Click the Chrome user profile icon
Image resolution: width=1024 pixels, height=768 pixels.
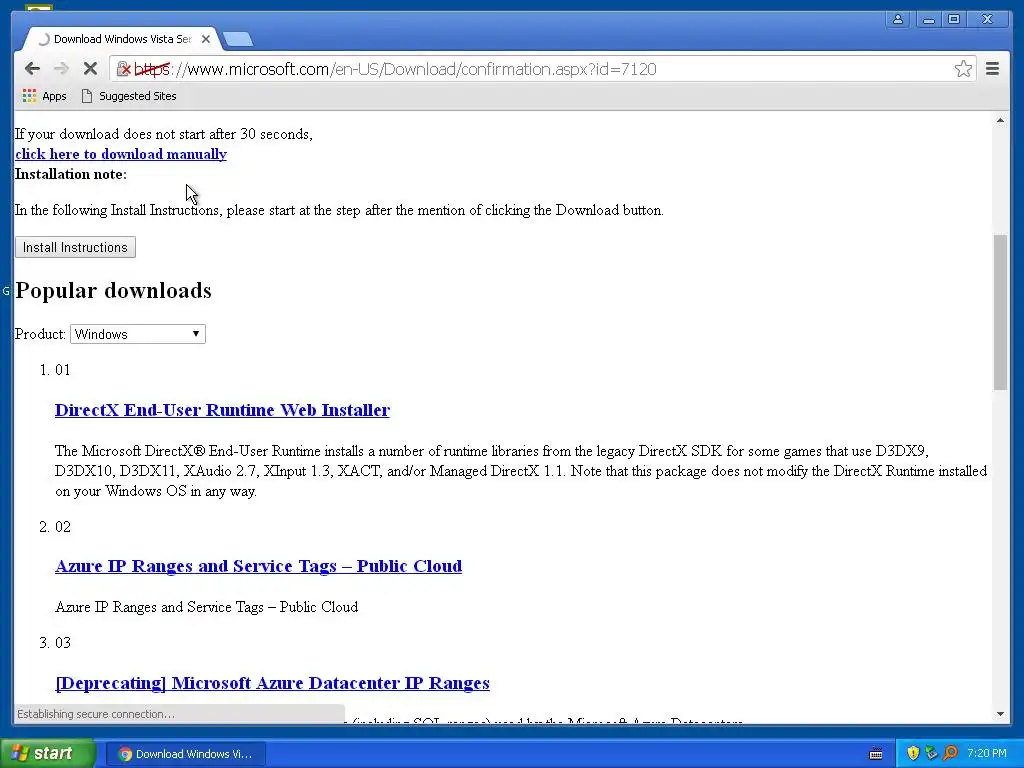tap(898, 20)
